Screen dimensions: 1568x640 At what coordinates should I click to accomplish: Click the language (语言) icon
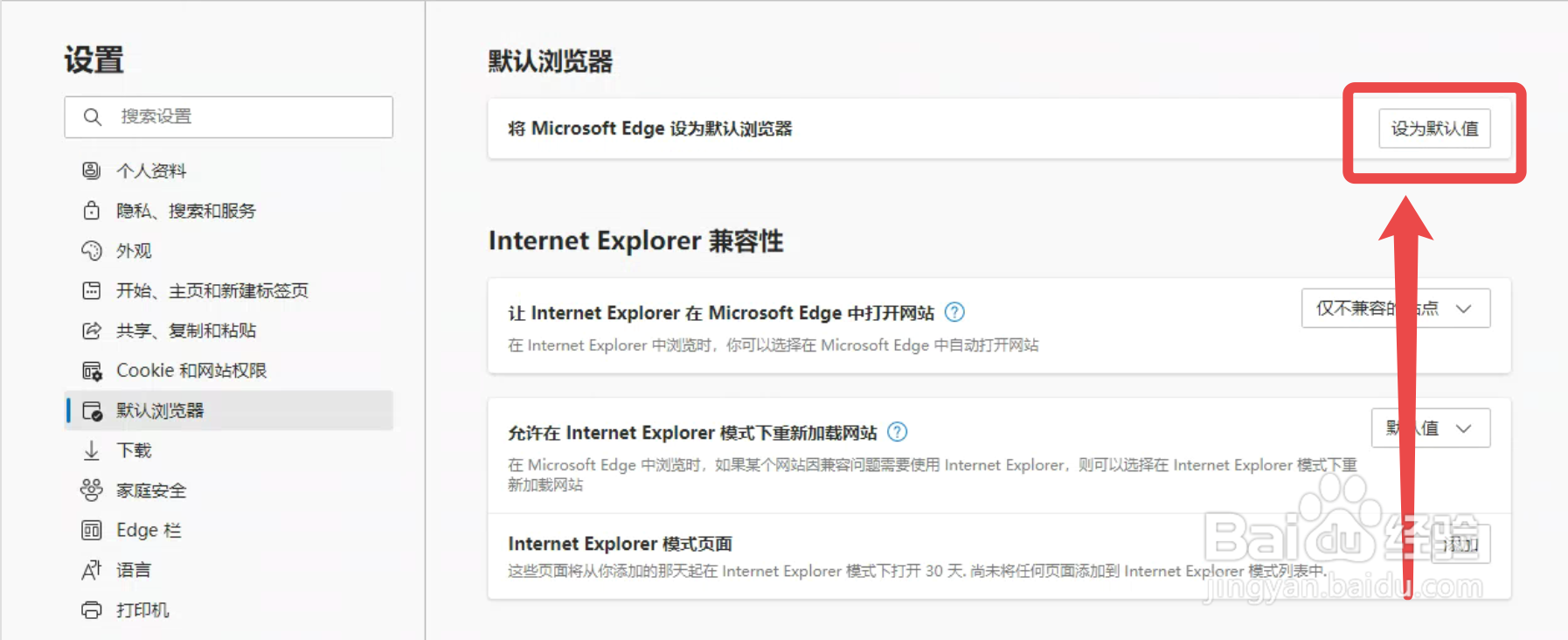(92, 570)
